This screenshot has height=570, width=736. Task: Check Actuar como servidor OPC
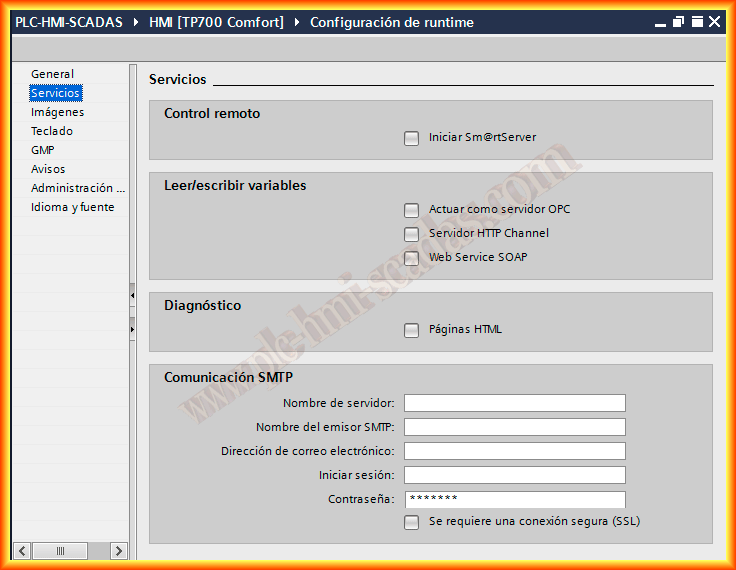tap(411, 210)
